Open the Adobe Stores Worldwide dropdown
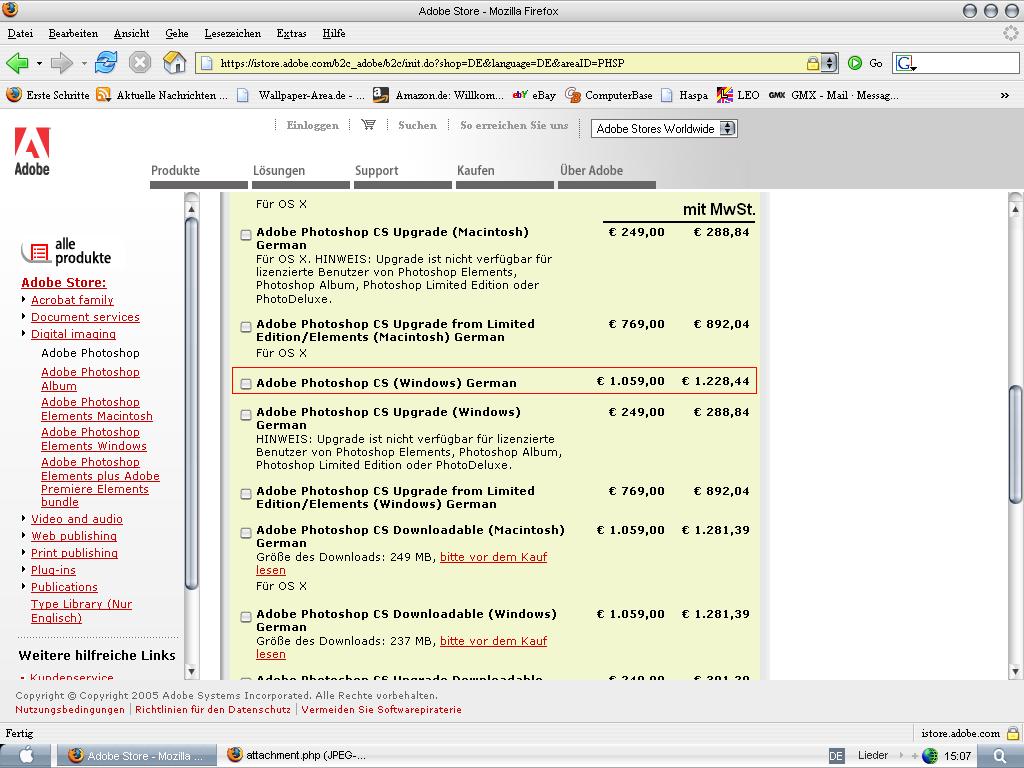The height and width of the screenshot is (768, 1024). pos(664,129)
